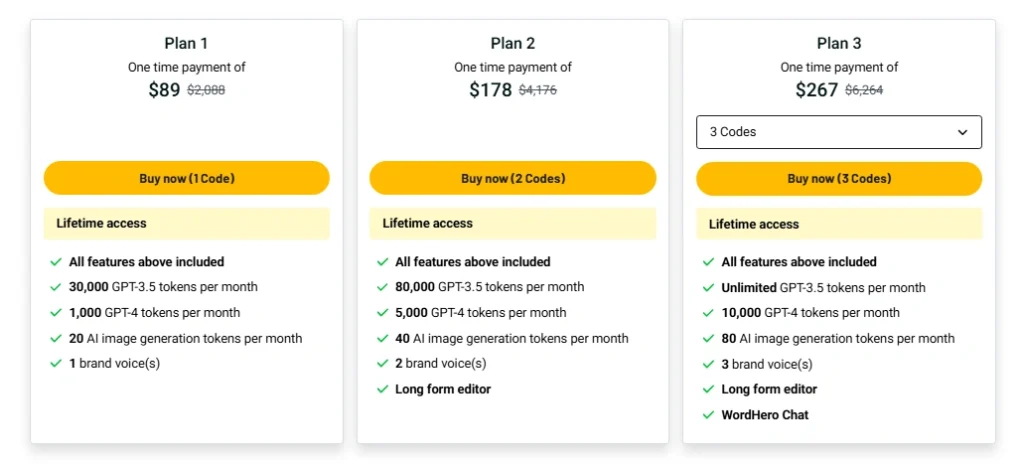Click the Plan 1 heading
The image size is (1024, 468).
click(186, 43)
